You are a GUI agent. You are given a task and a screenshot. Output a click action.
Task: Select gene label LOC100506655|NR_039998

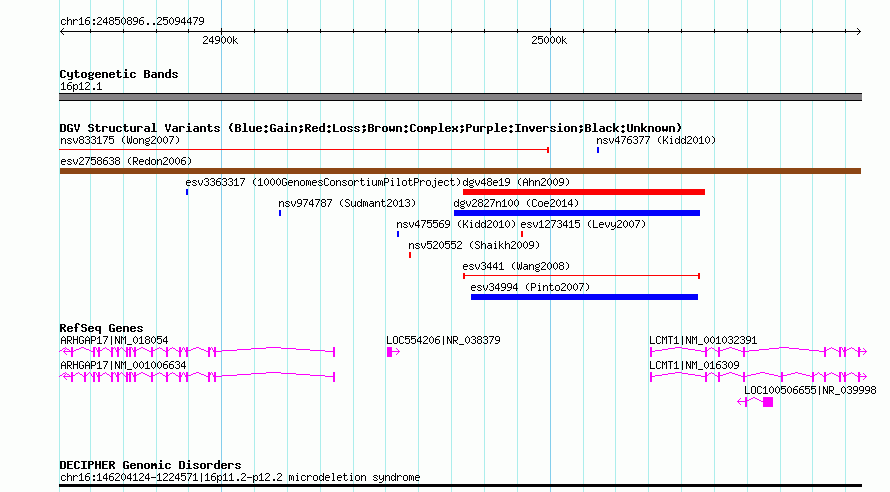tap(810, 390)
